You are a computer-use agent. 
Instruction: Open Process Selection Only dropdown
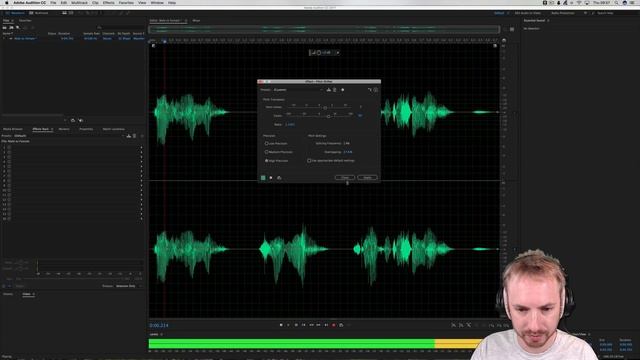(128, 286)
